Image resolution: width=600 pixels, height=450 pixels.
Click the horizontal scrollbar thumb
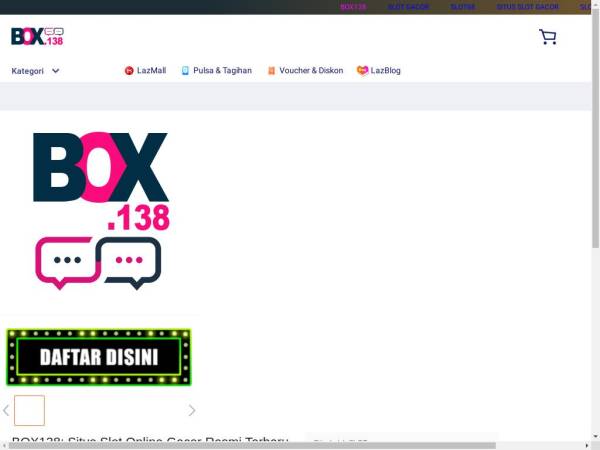[253, 445]
